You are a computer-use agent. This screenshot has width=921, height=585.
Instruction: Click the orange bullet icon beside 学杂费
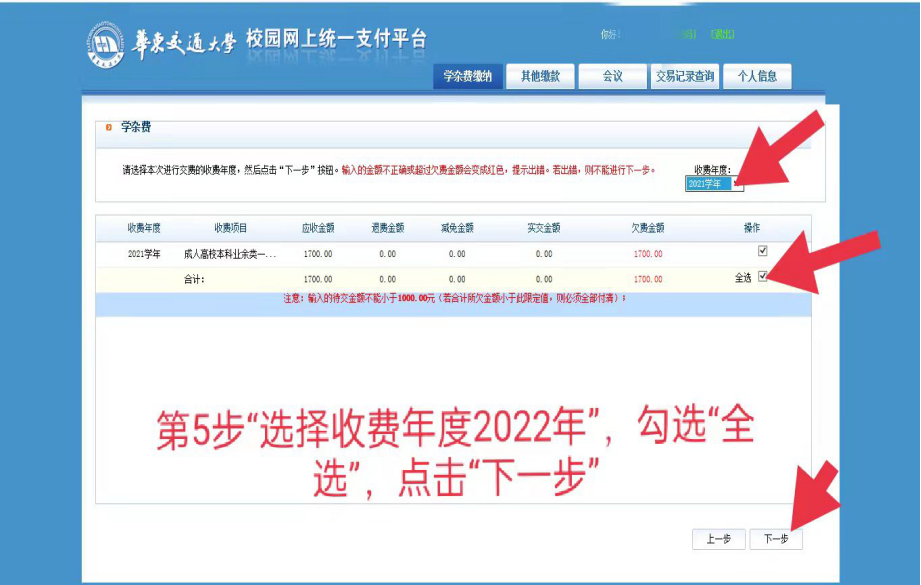click(x=108, y=128)
